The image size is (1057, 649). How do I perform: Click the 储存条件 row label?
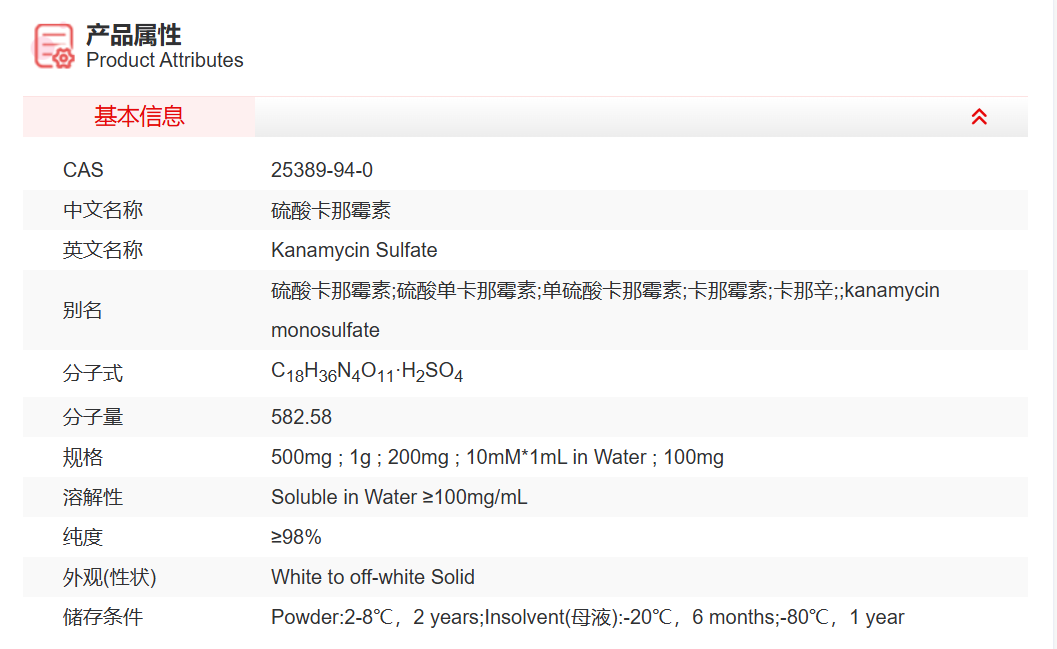103,617
